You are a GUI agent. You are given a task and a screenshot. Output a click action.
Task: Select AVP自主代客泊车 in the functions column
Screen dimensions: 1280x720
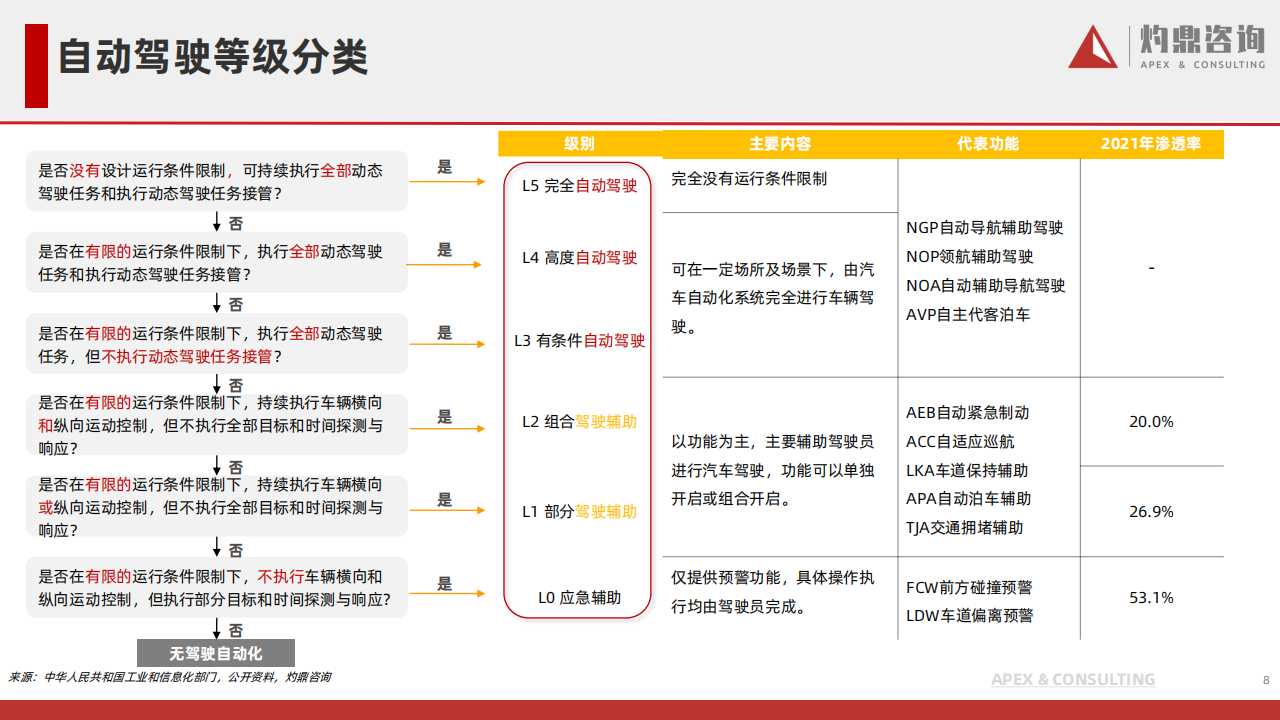point(967,315)
